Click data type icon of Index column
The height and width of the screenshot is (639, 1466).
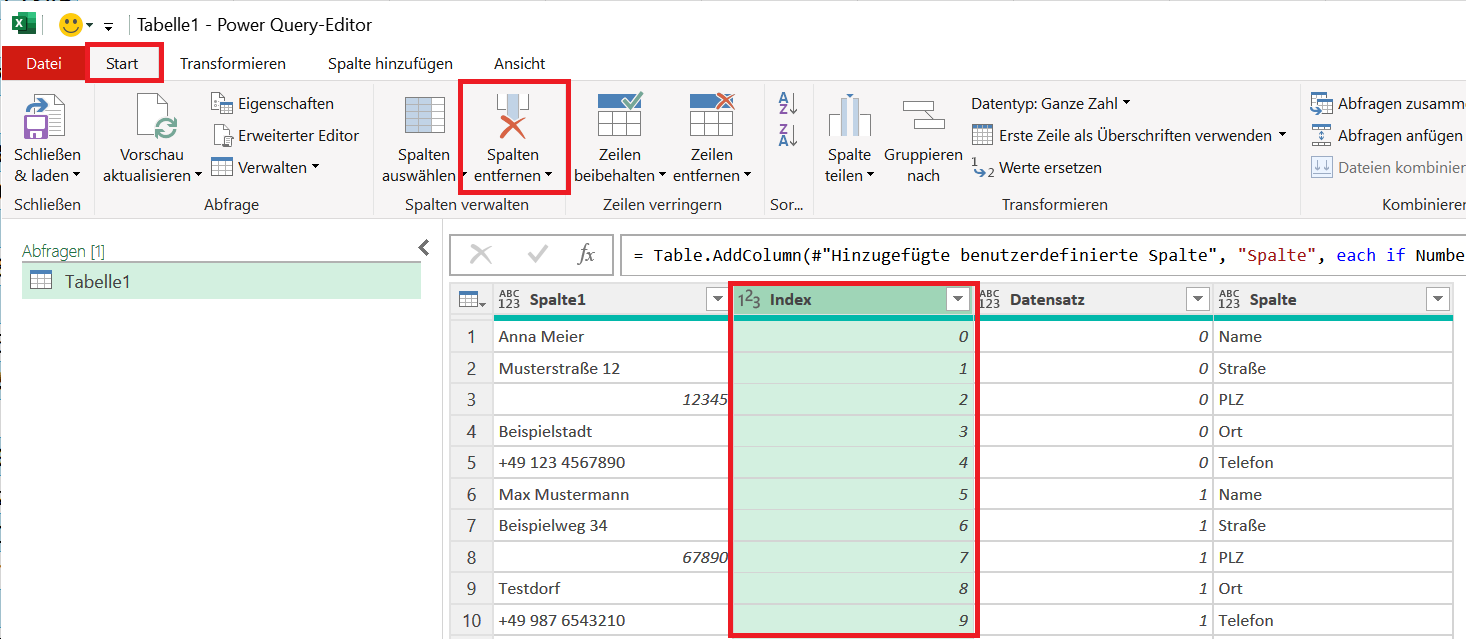coord(750,299)
